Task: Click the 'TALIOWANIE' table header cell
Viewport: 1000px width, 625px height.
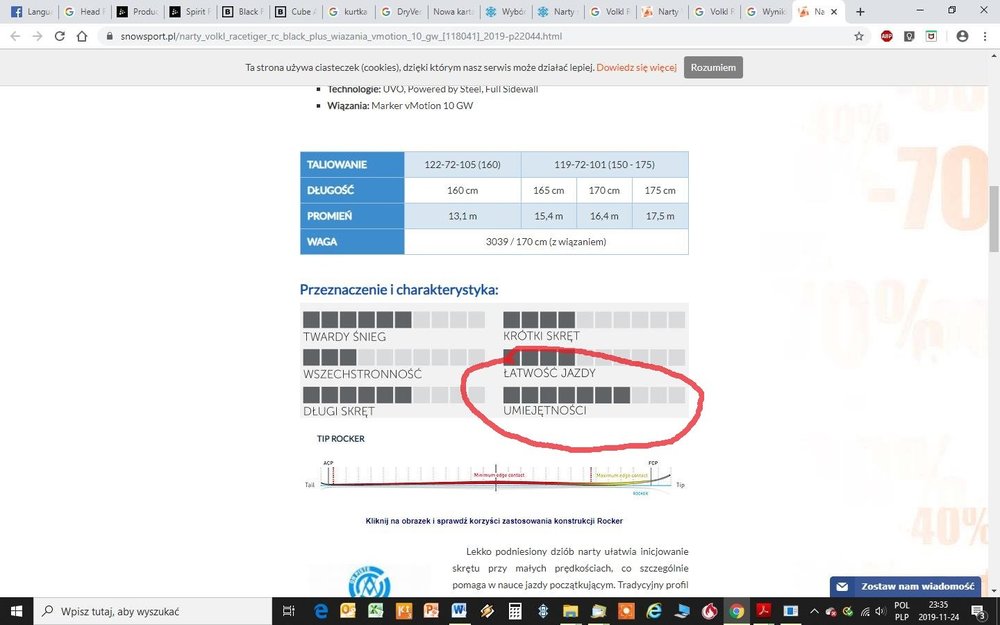Action: (x=352, y=165)
